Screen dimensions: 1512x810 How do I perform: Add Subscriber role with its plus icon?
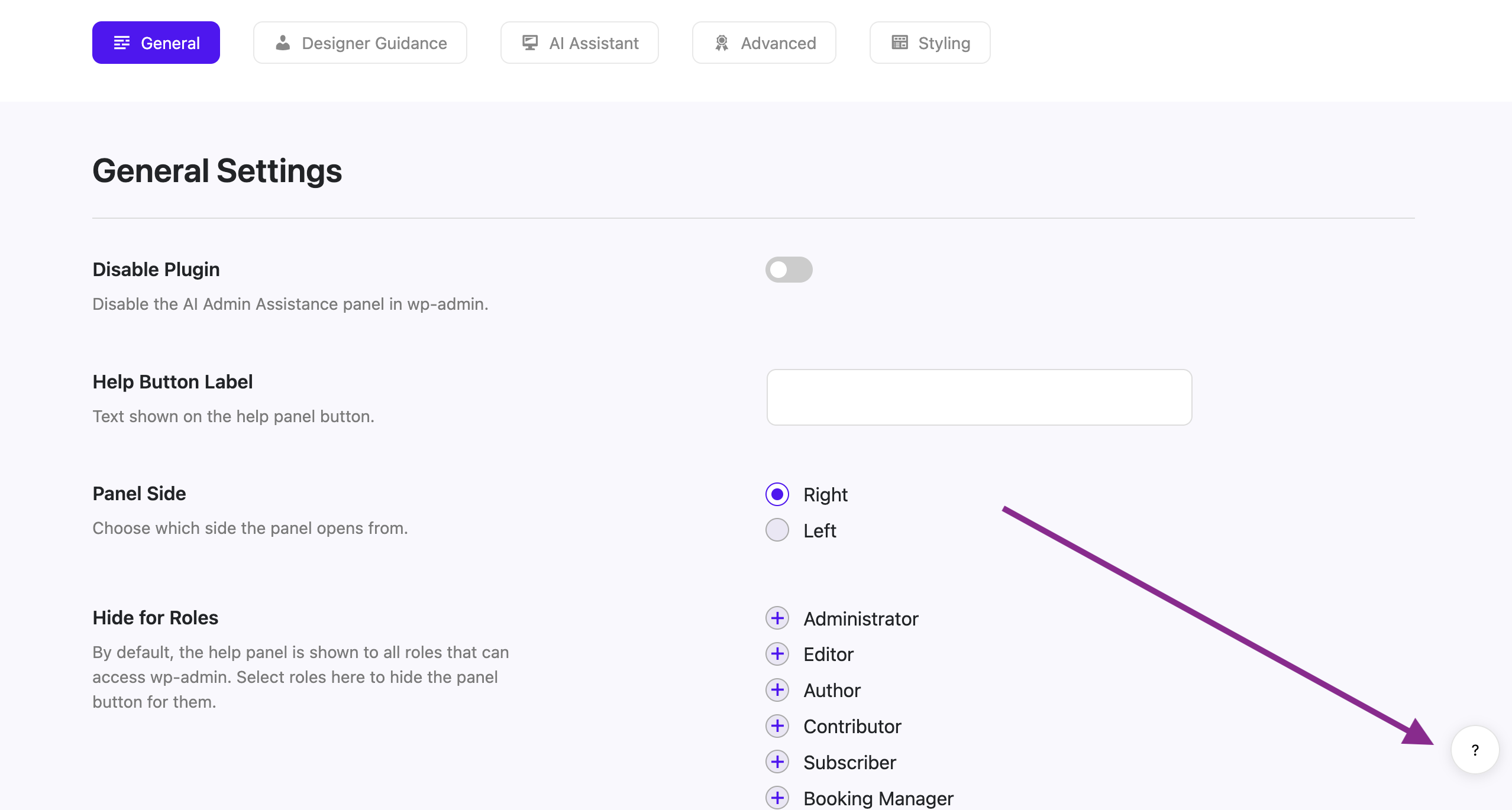pos(777,762)
